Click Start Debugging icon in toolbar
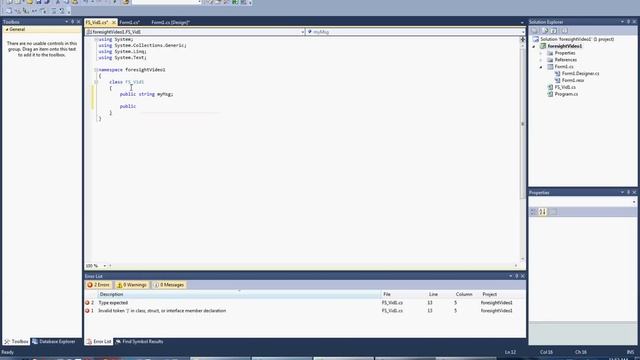Screen dimensions: 640x360 115,2
